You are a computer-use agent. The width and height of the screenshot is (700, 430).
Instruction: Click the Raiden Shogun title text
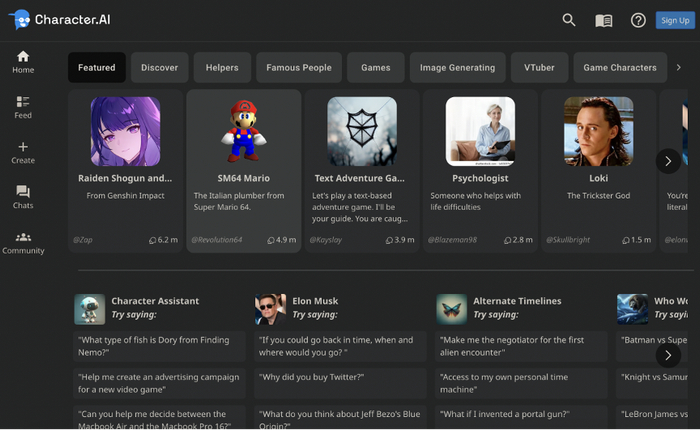[125, 178]
